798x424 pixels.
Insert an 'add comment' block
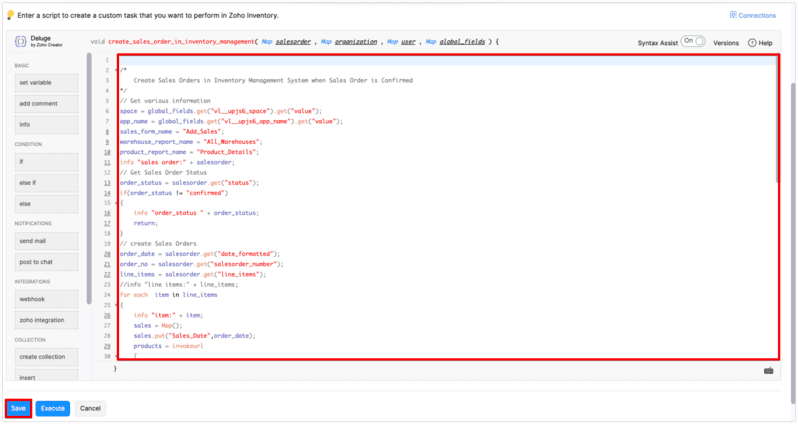pos(45,103)
